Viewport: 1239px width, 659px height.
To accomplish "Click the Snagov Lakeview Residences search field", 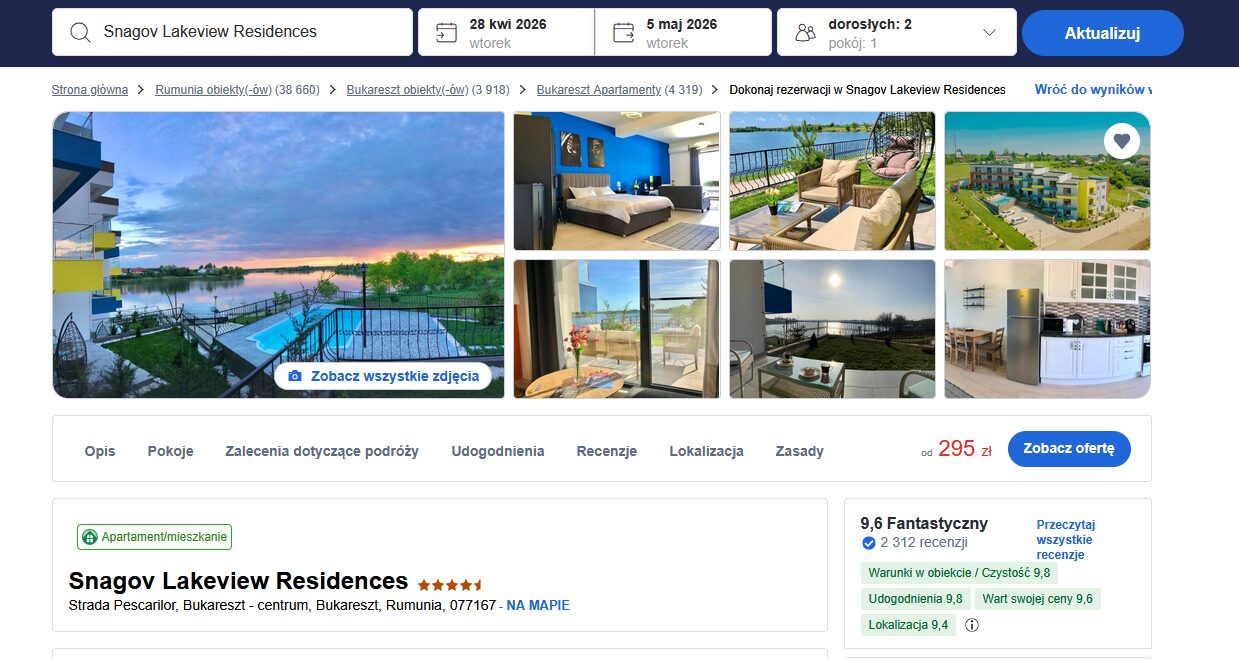I will (232, 32).
